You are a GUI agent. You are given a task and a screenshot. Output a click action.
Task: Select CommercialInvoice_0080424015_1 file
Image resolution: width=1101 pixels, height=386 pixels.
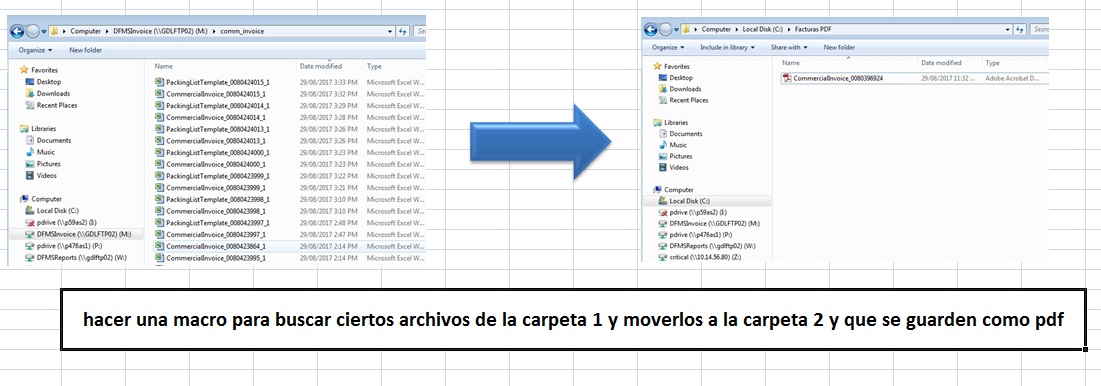[216, 94]
